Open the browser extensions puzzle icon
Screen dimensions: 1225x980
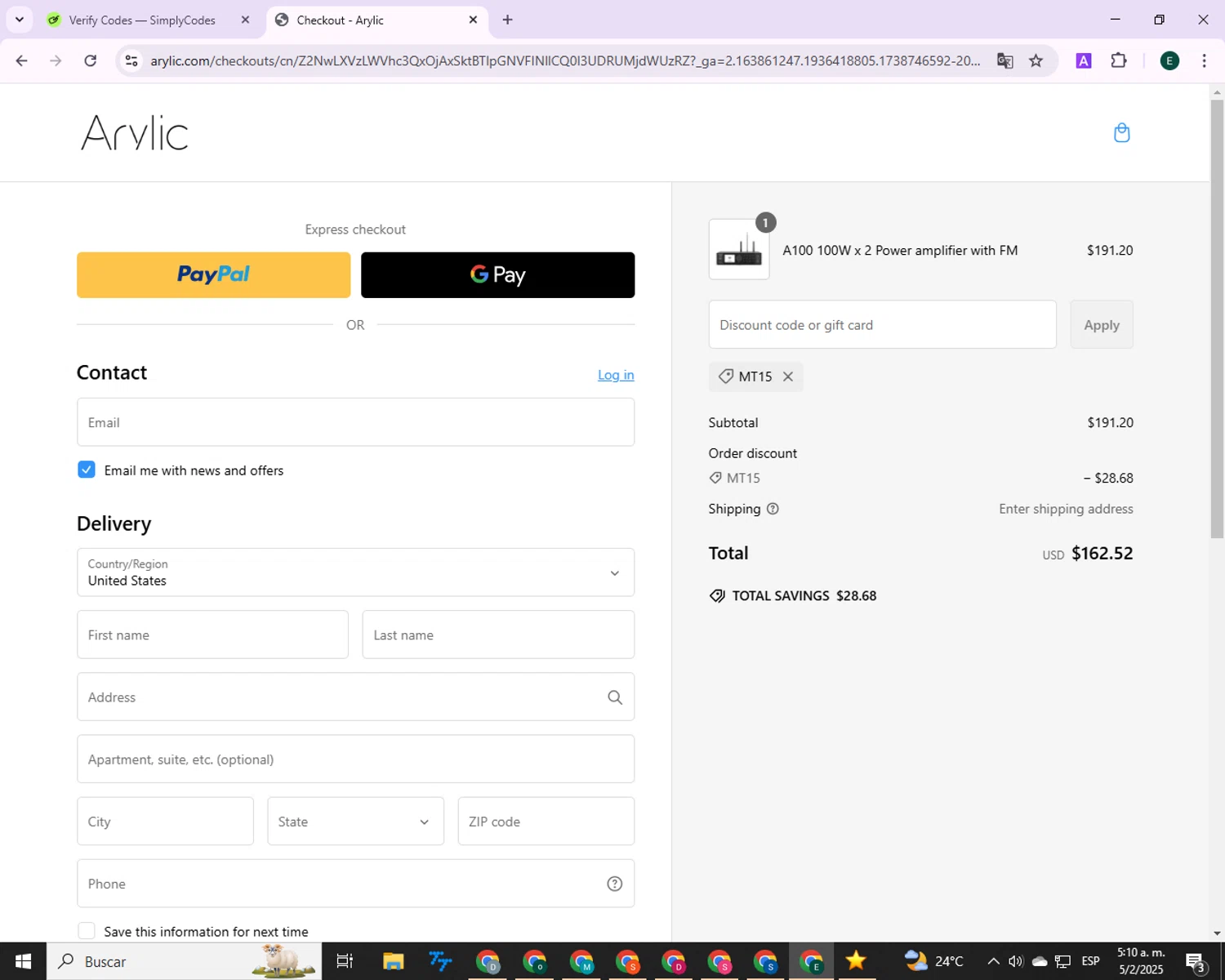point(1119,60)
